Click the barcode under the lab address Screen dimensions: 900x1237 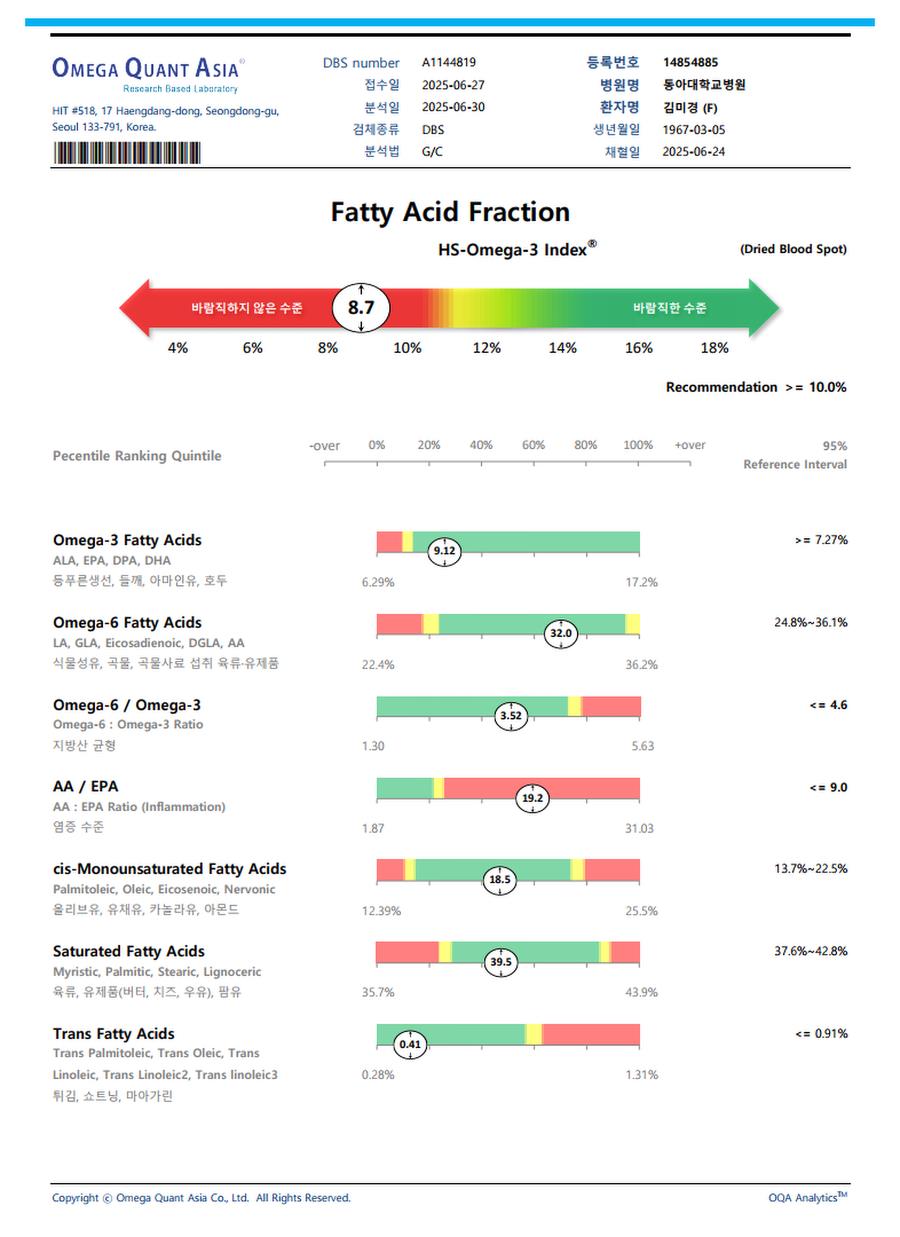pyautogui.click(x=126, y=153)
